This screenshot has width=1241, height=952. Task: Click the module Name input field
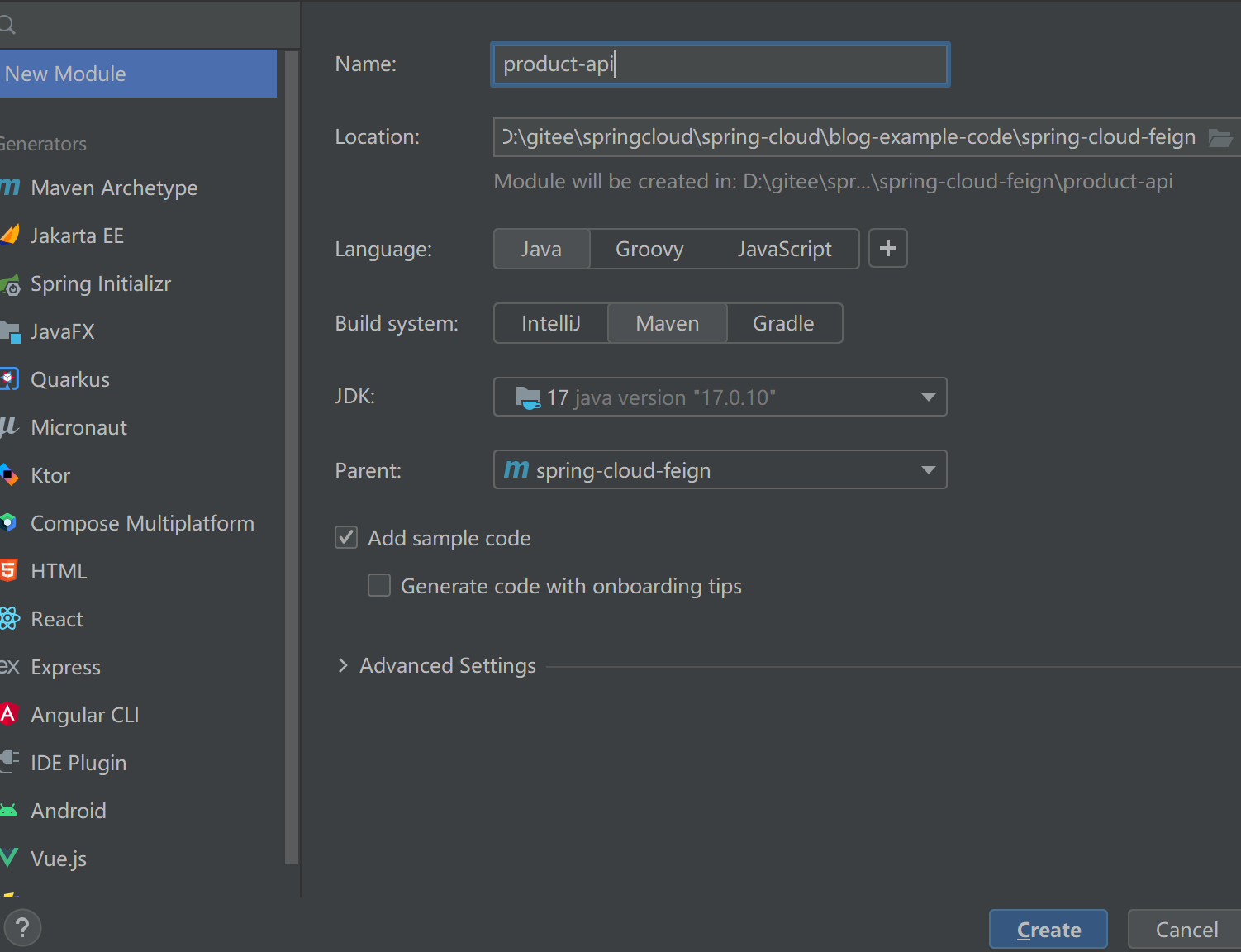point(720,64)
